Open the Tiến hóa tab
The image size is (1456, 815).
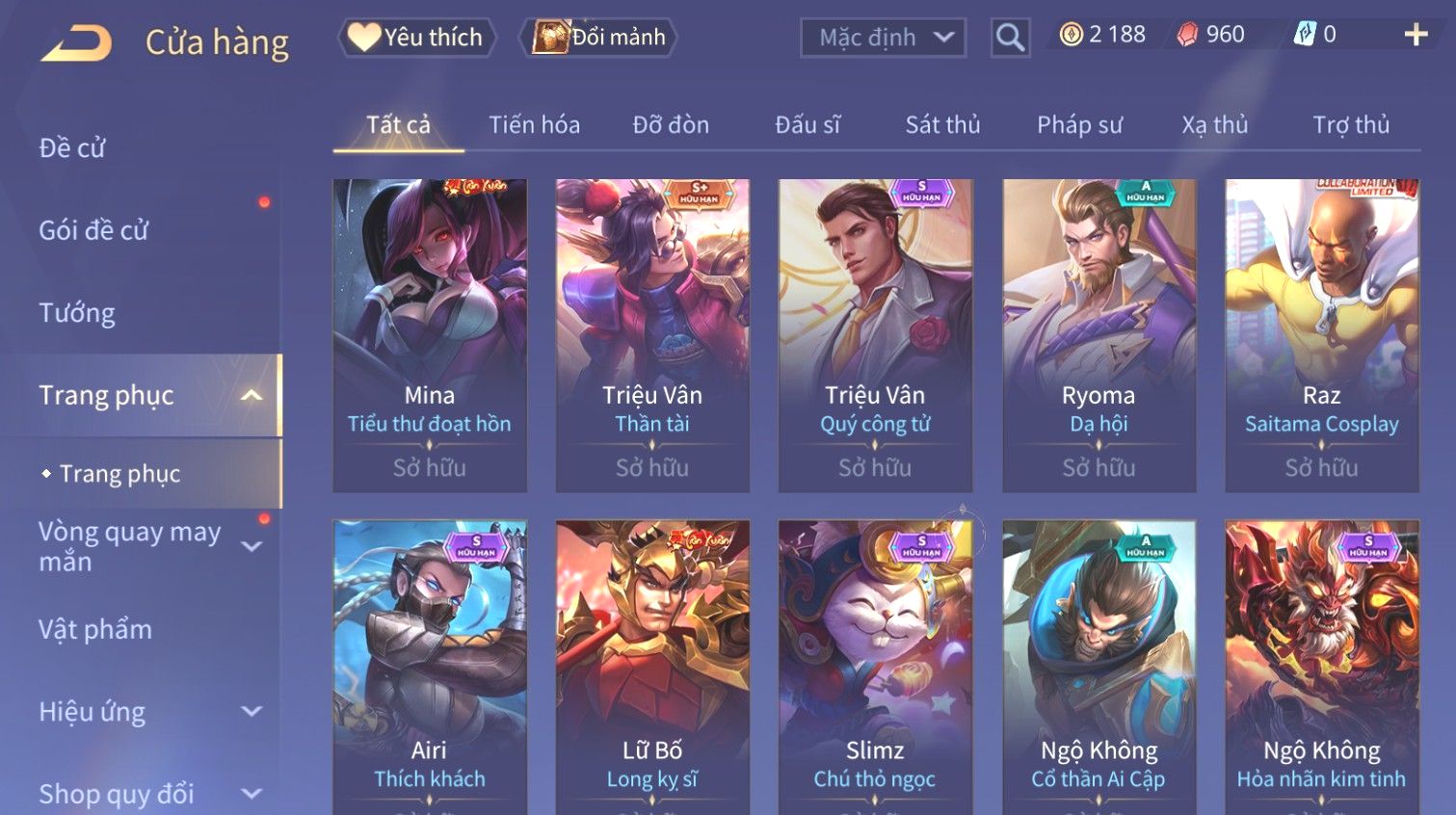coord(534,125)
